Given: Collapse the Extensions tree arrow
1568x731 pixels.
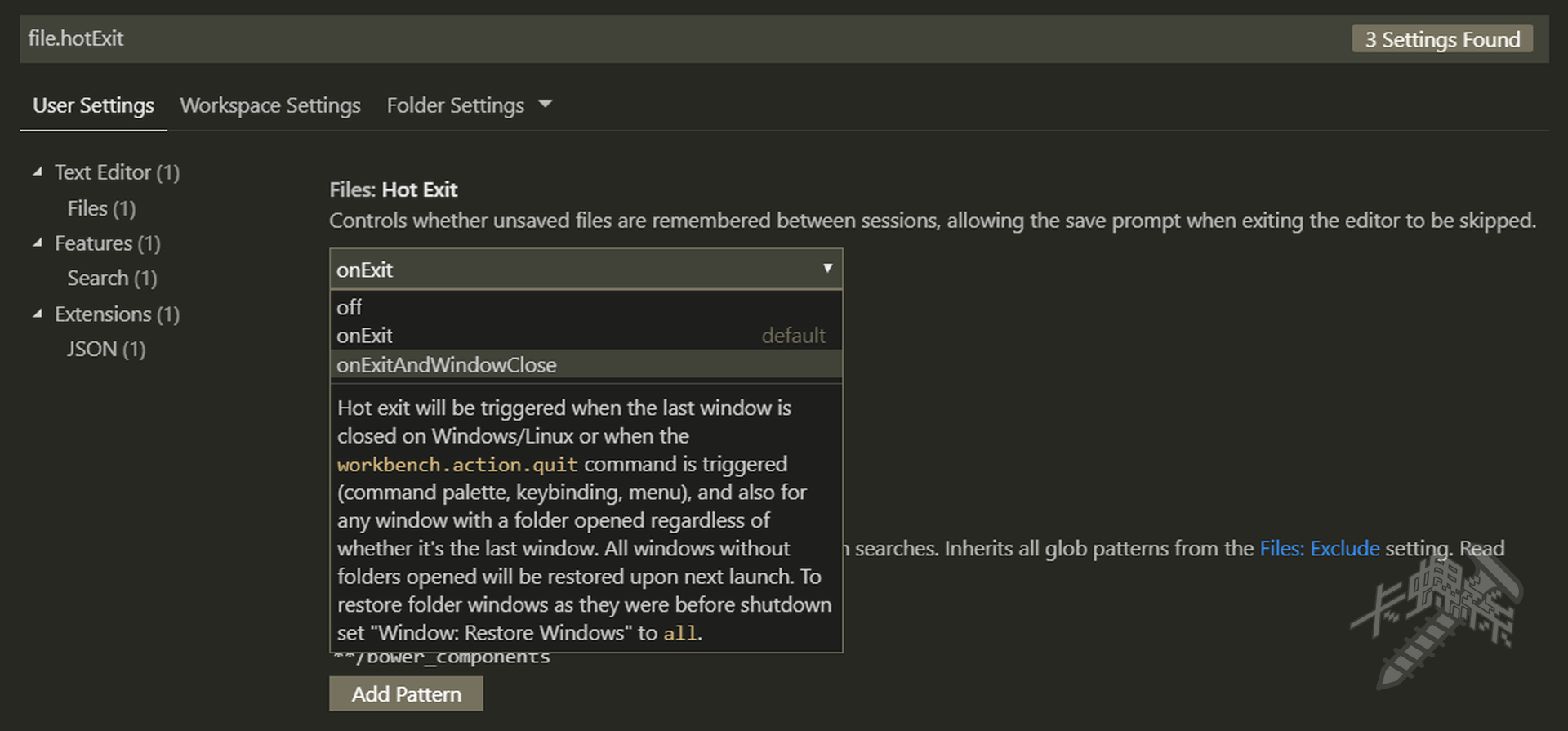Looking at the screenshot, I should [x=38, y=314].
